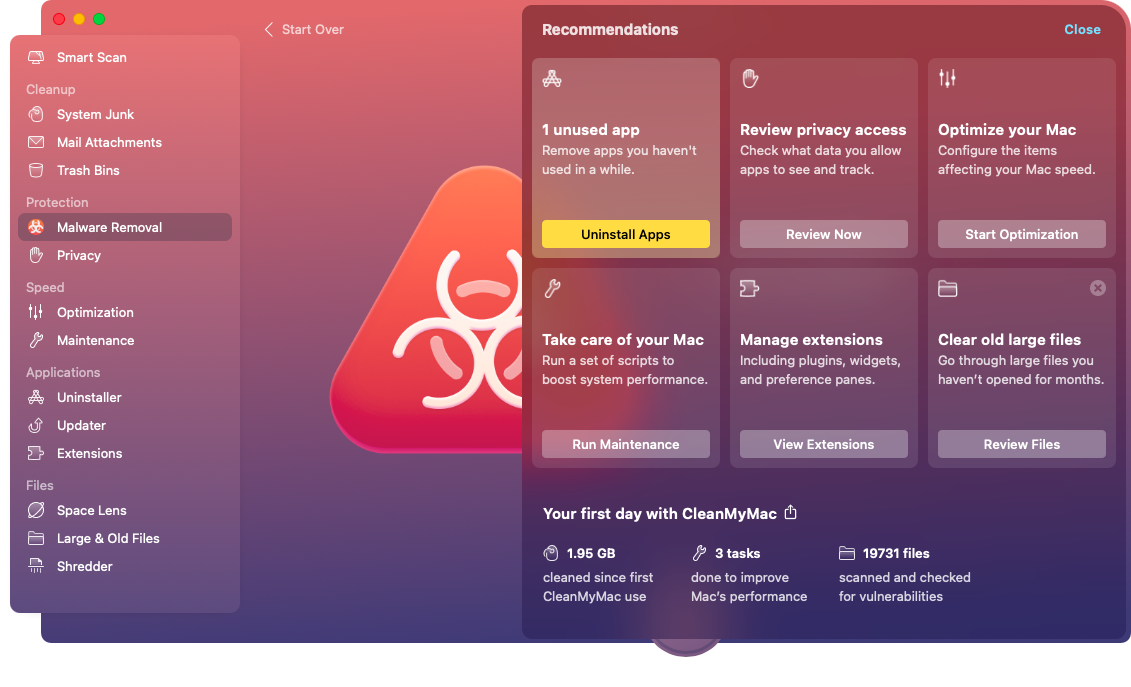Open Extensions in sidebar

(x=125, y=454)
